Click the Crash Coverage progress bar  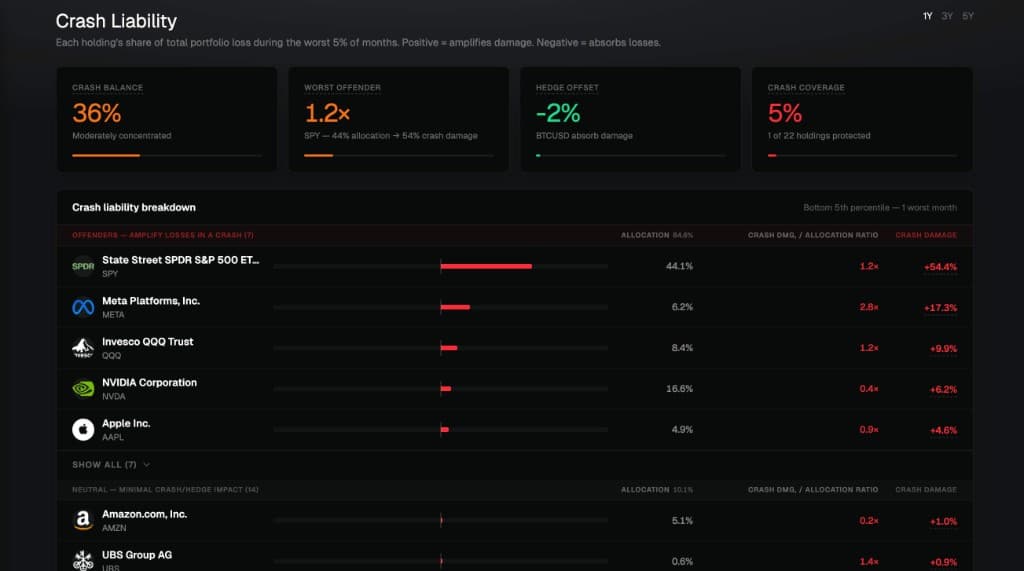click(x=862, y=155)
